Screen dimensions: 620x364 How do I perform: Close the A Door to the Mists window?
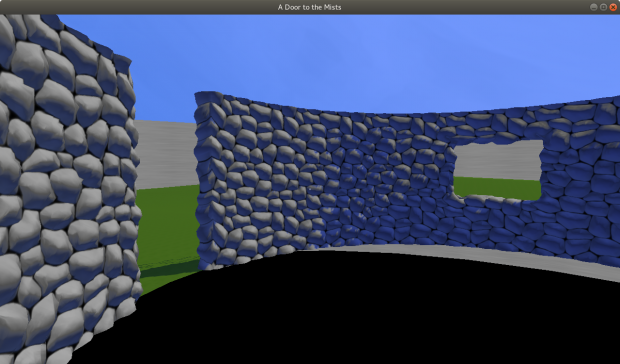pos(613,7)
